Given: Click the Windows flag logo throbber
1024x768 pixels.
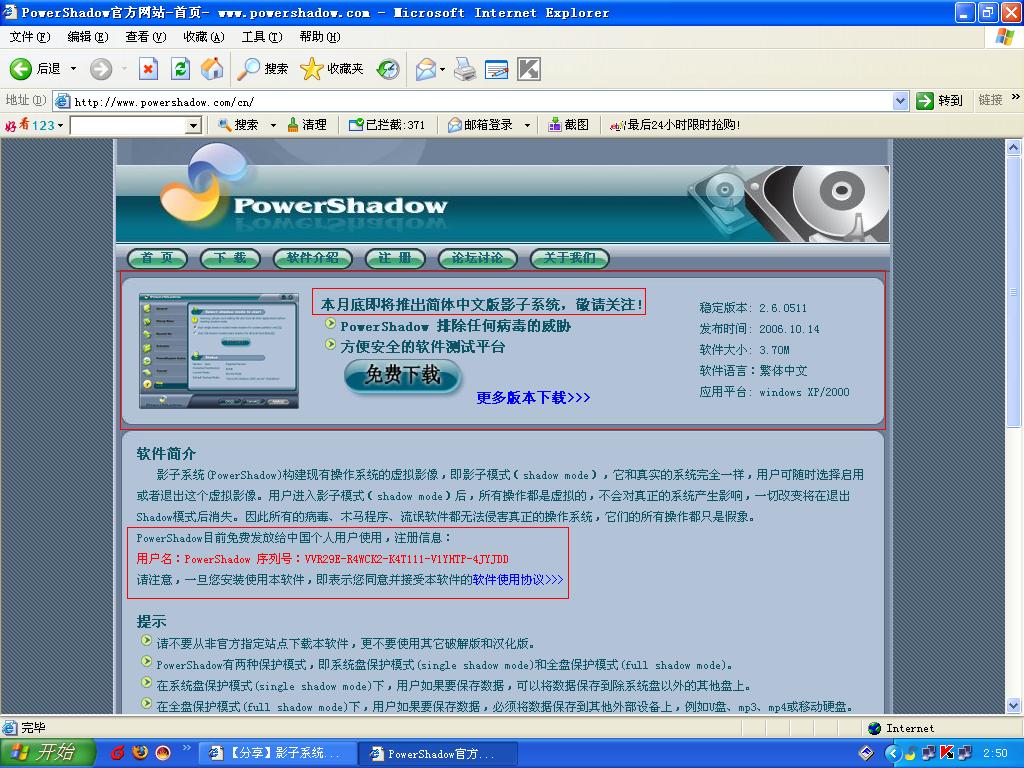Looking at the screenshot, I should coord(1004,37).
